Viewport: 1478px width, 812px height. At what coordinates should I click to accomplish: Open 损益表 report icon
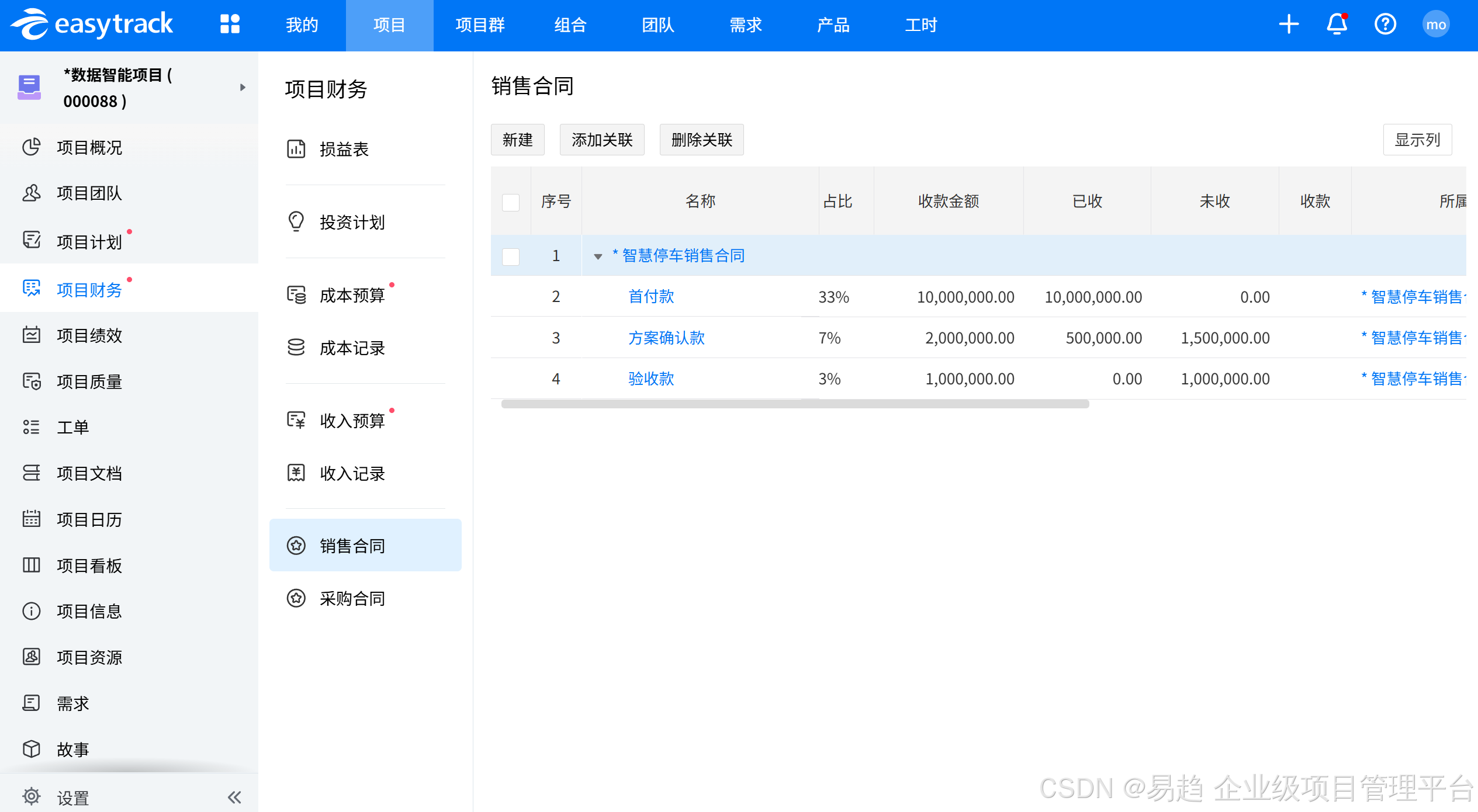coord(296,149)
